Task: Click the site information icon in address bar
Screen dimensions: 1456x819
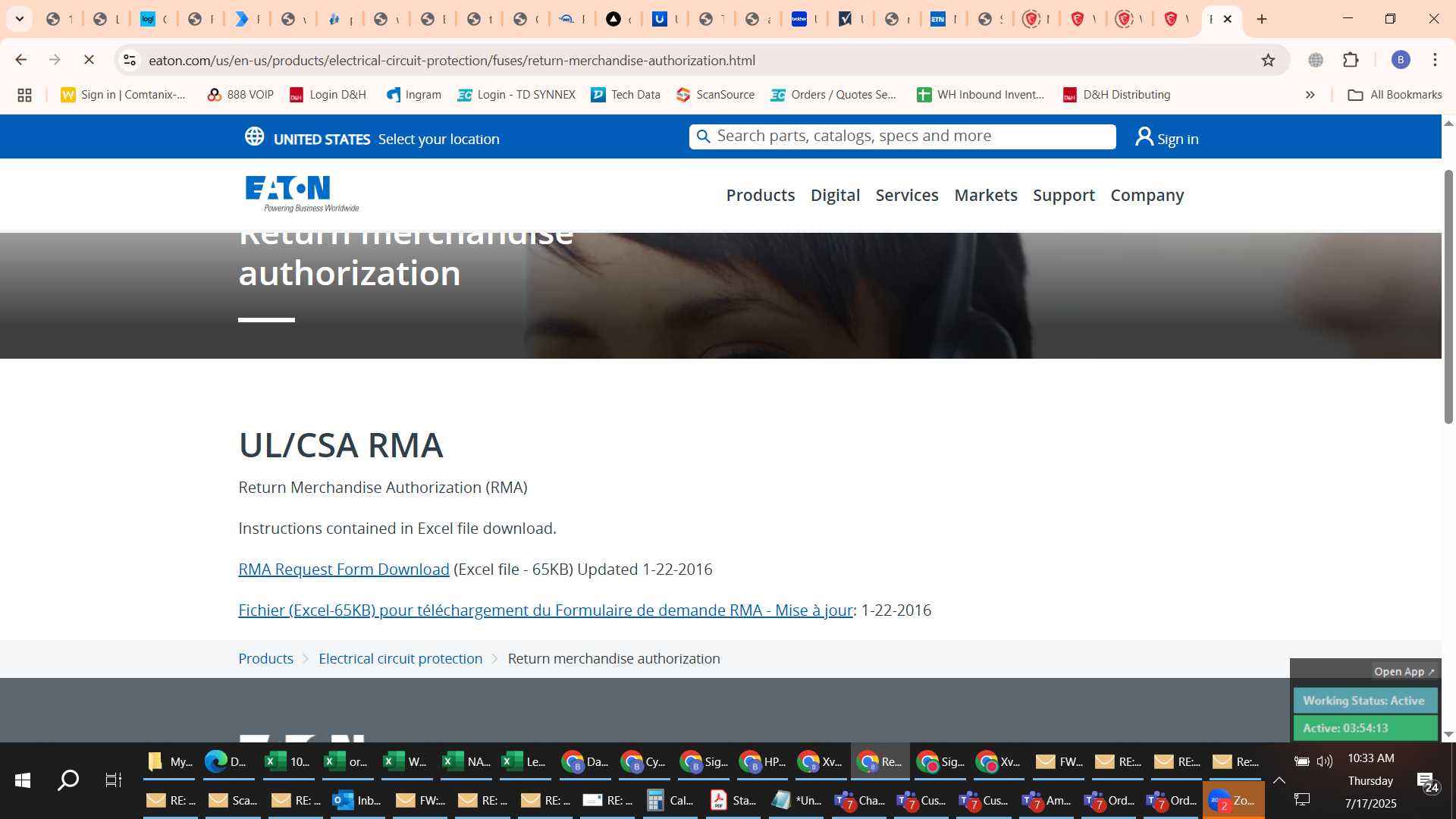Action: (130, 60)
